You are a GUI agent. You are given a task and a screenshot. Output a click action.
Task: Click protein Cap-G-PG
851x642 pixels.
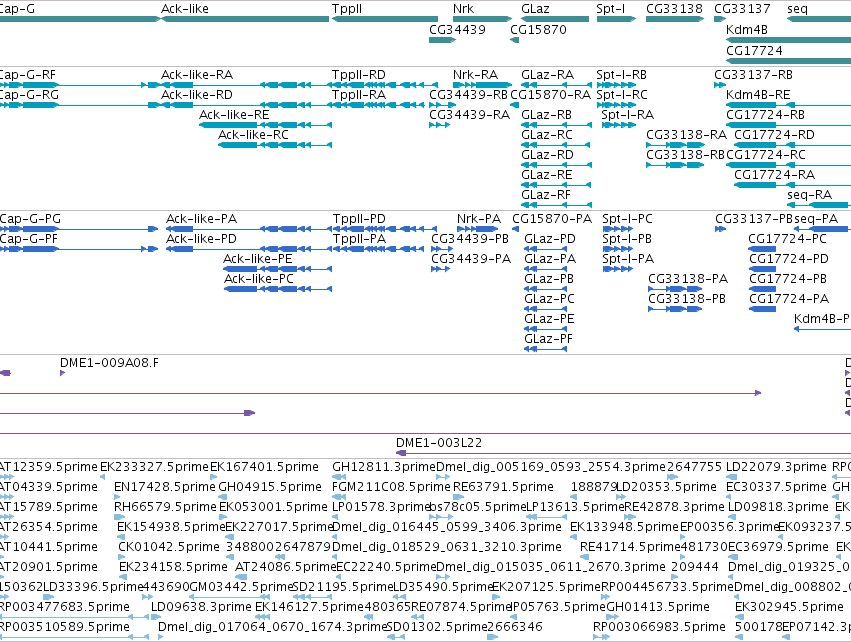tap(30, 219)
